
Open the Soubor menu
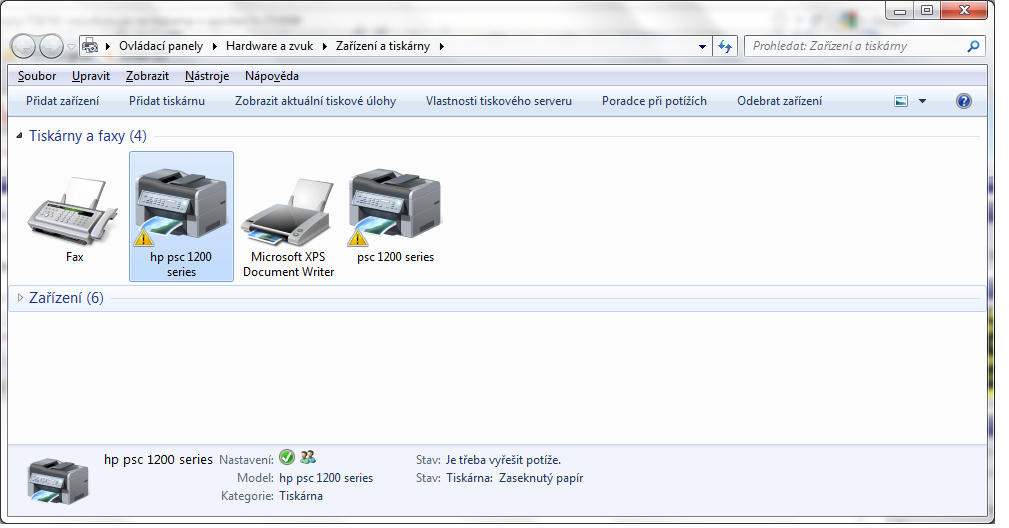(x=37, y=76)
